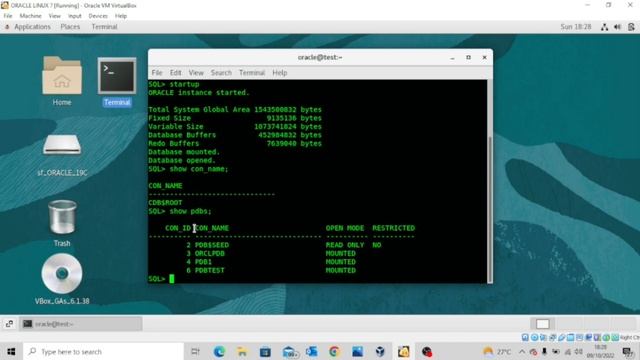Click the RESTRICTED column header
The height and width of the screenshot is (360, 640).
coord(393,228)
